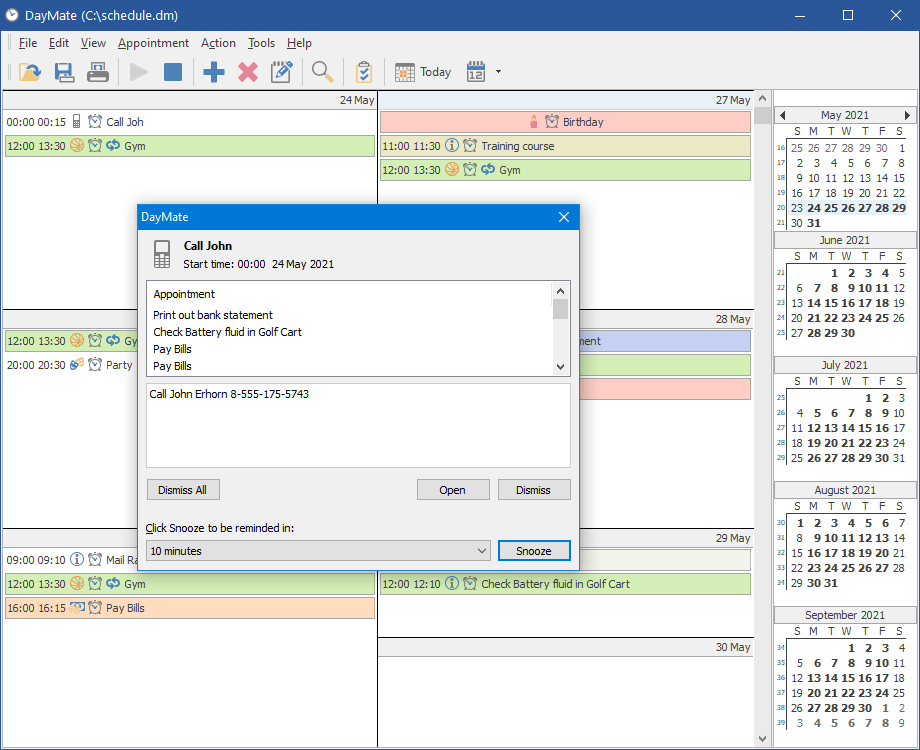920x750 pixels.
Task: Click the Save floppy disk icon
Action: 64,72
